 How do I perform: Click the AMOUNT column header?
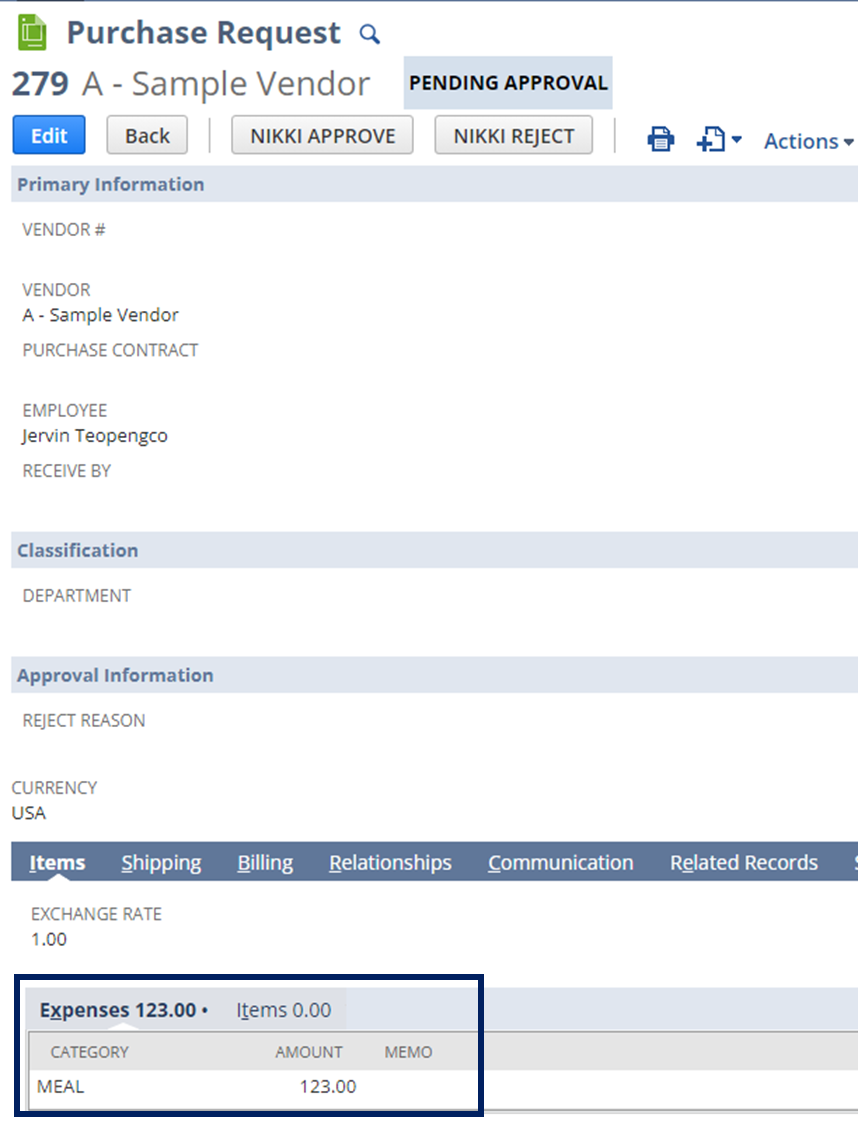[309, 1052]
